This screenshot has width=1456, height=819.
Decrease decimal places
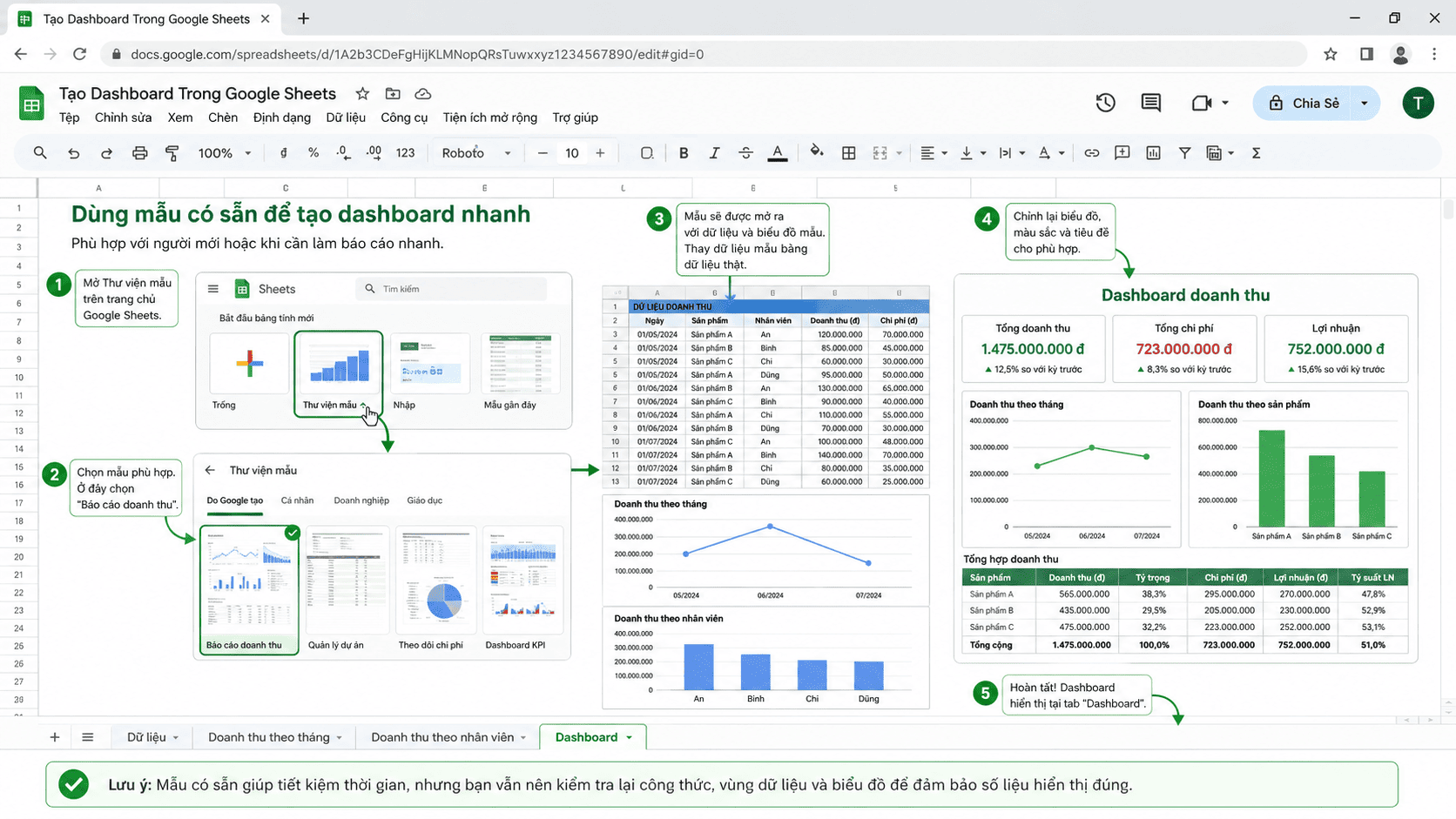pos(344,153)
